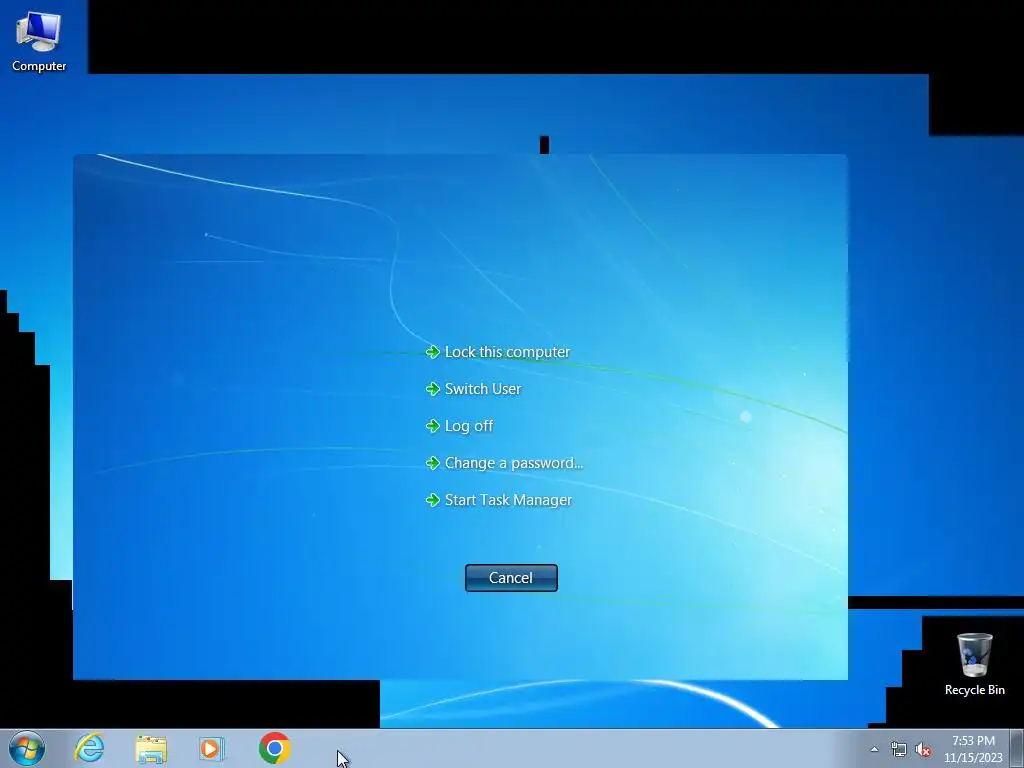This screenshot has width=1024, height=768.
Task: Open the Windows Start menu orb
Action: click(x=27, y=748)
